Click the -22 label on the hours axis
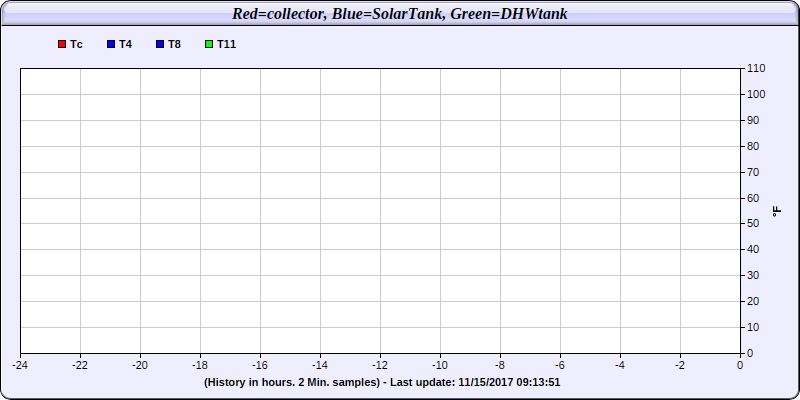Image resolution: width=800 pixels, height=400 pixels. (80, 365)
